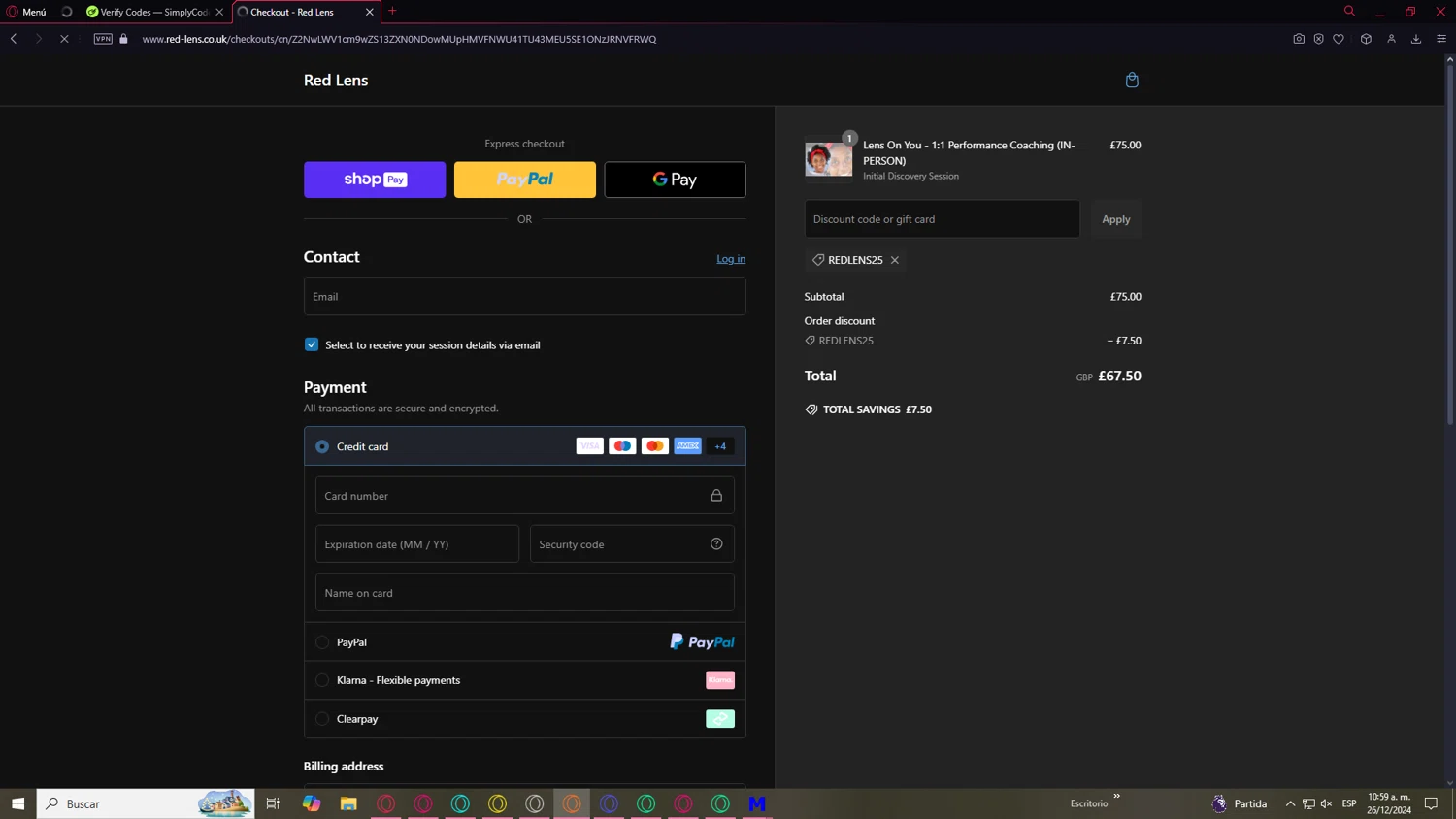Click the Clearpay green badge

(720, 719)
